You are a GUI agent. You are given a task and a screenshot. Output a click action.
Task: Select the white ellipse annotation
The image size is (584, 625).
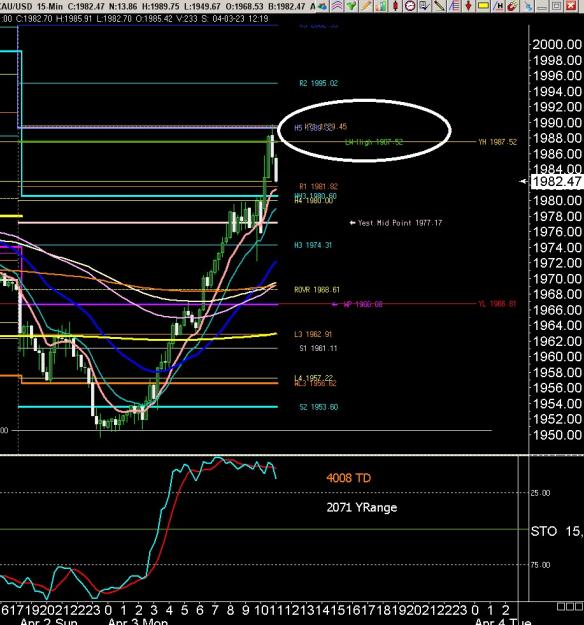tap(364, 130)
